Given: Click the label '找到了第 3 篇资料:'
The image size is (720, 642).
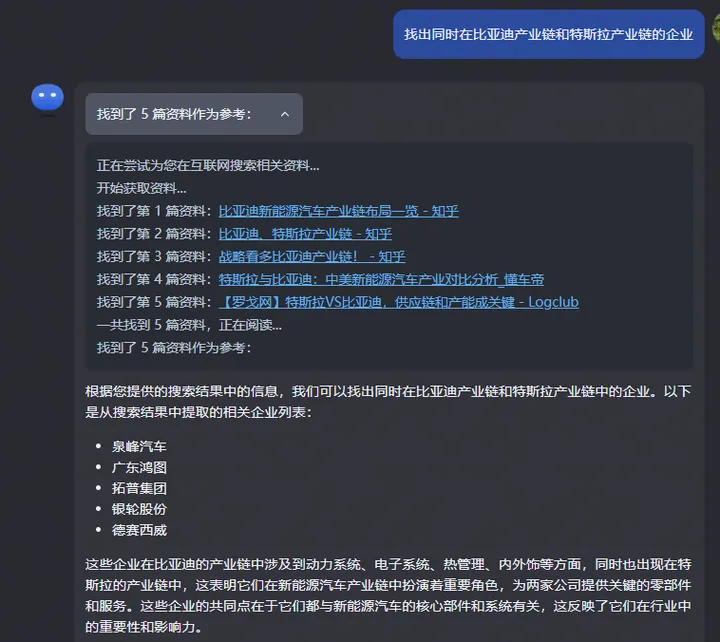Looking at the screenshot, I should coord(154,257).
